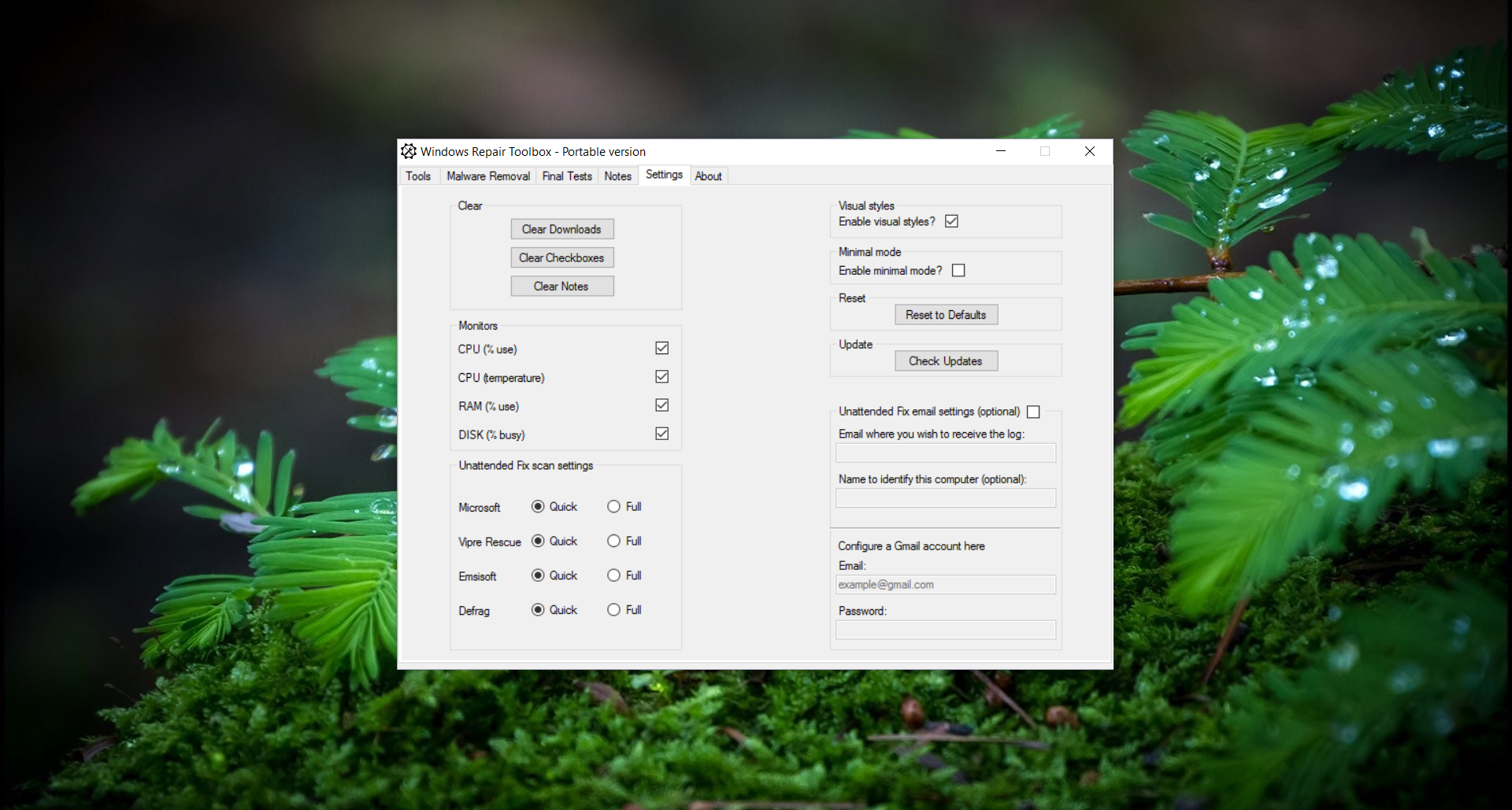1512x810 pixels.
Task: Click the Gmail Password input field
Action: point(946,630)
